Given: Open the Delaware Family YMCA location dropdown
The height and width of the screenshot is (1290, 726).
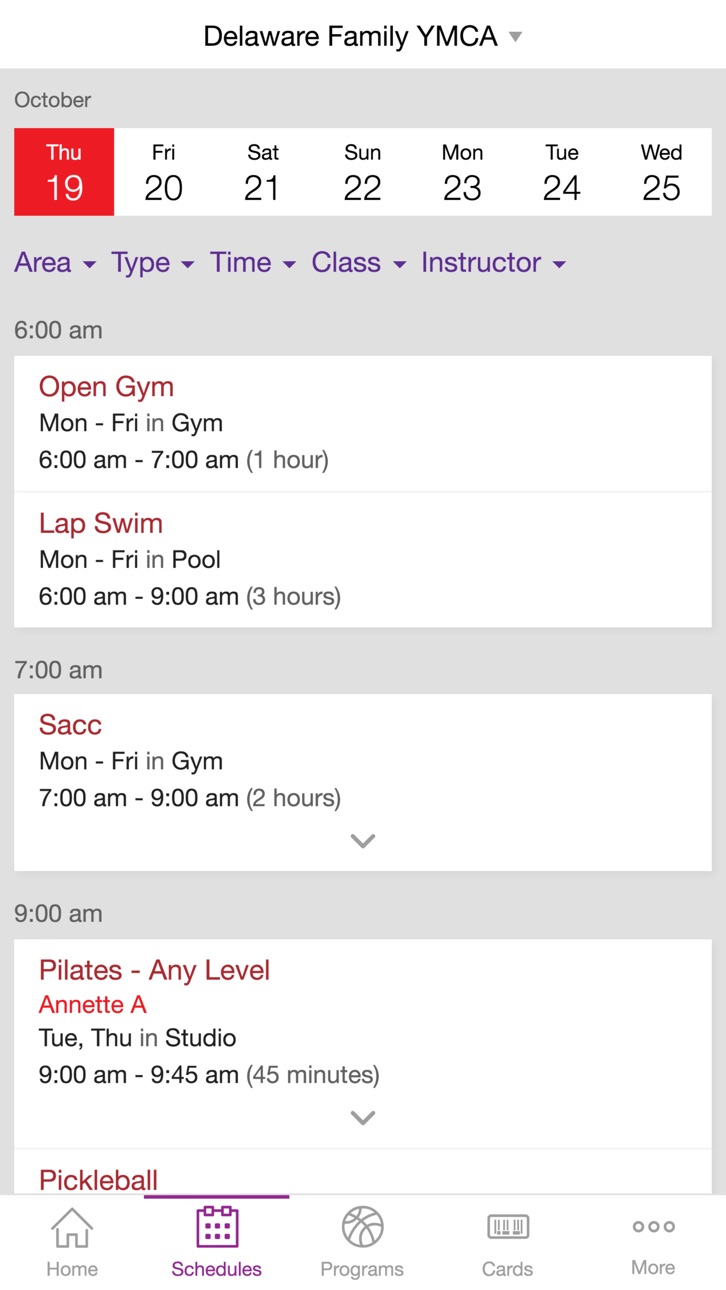Looking at the screenshot, I should (x=362, y=37).
